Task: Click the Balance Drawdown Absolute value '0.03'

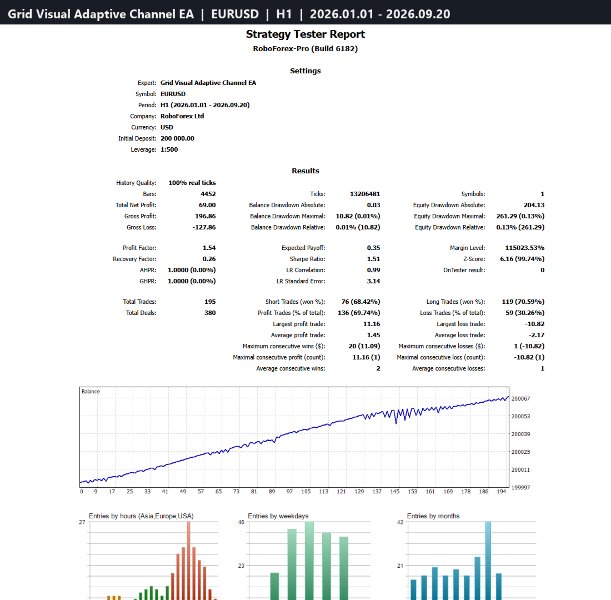Action: [373, 205]
